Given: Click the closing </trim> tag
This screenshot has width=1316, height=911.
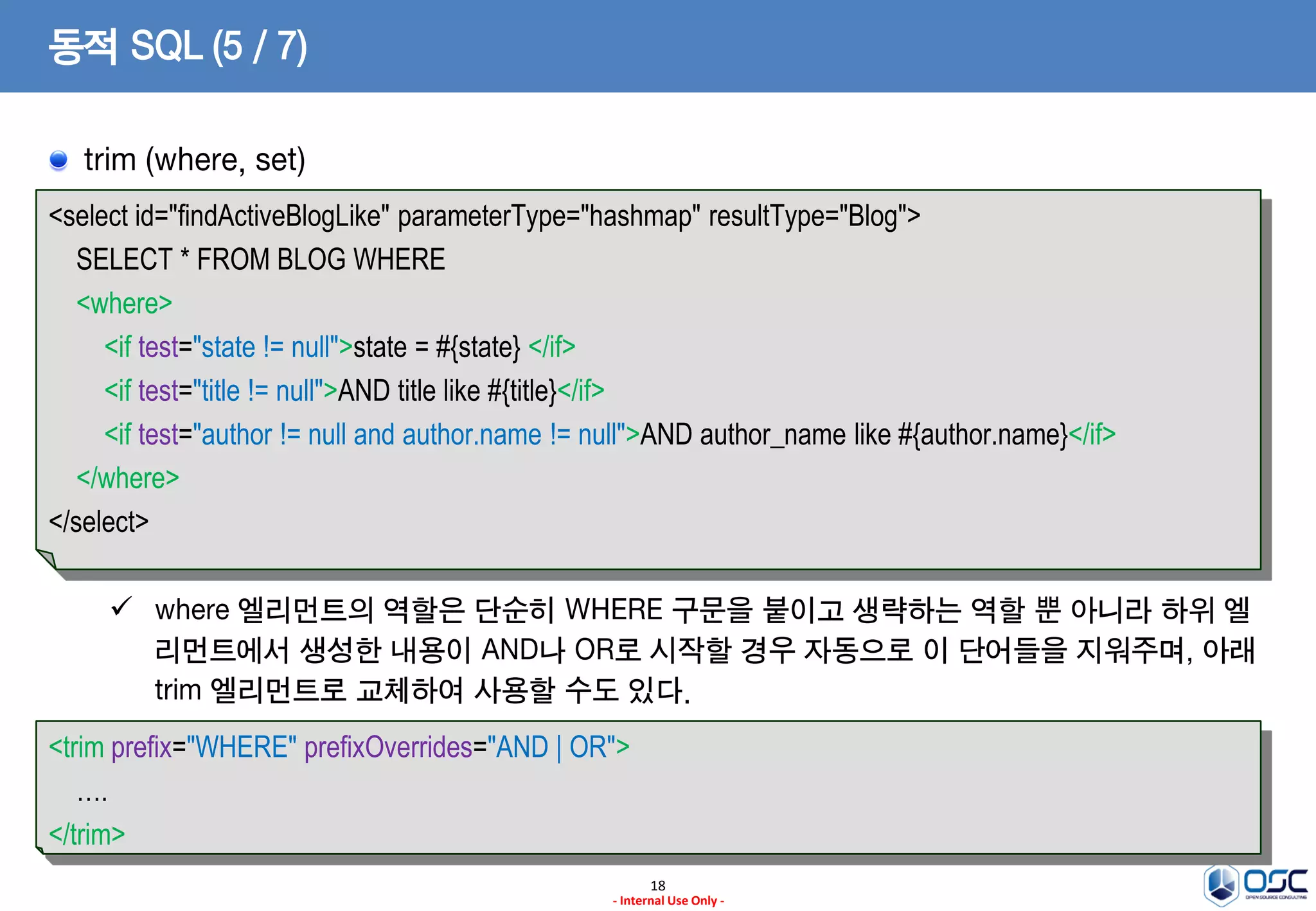Looking at the screenshot, I should [87, 835].
